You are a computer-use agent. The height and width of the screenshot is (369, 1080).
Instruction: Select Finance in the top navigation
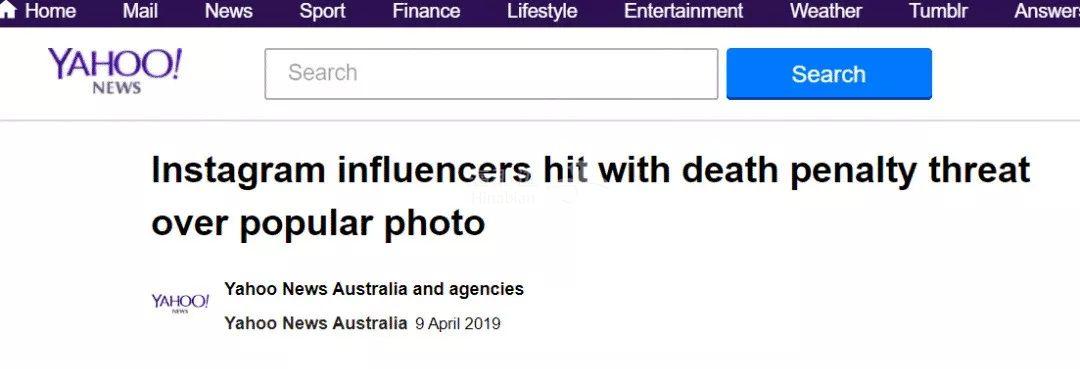click(x=426, y=11)
